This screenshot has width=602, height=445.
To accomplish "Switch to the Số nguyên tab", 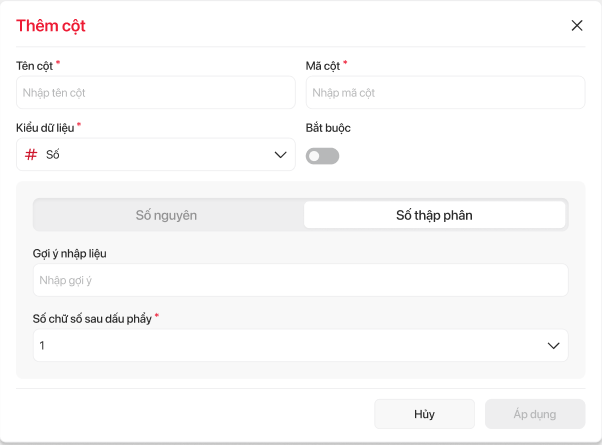I will coord(167,215).
